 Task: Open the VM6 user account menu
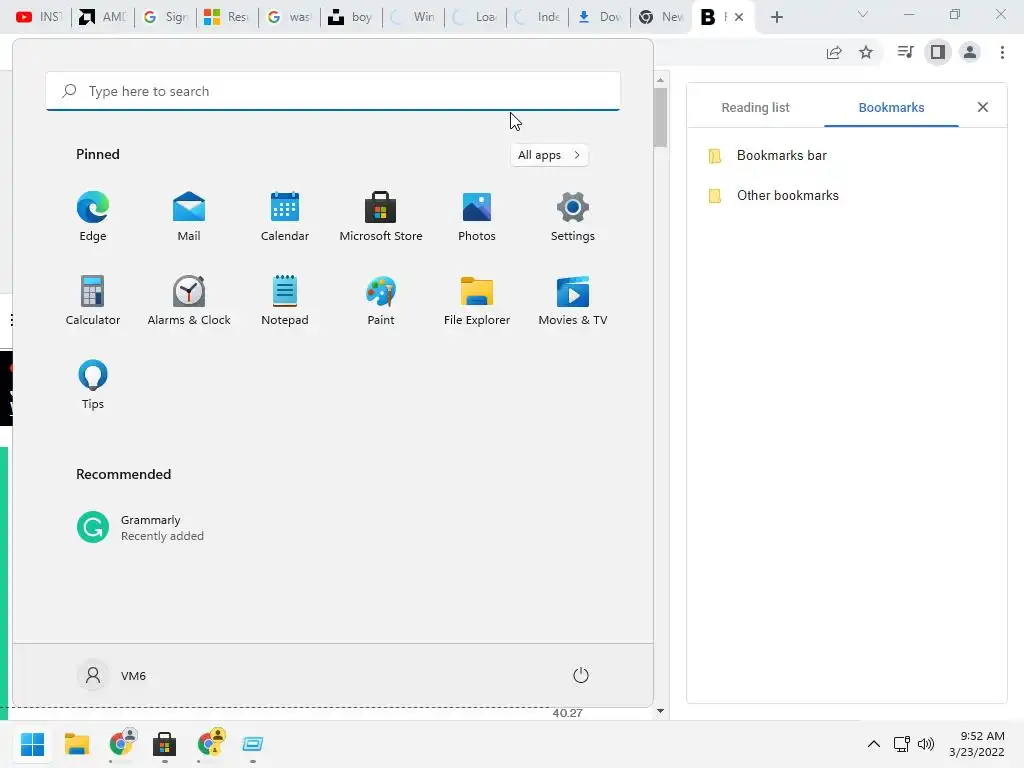coord(112,675)
